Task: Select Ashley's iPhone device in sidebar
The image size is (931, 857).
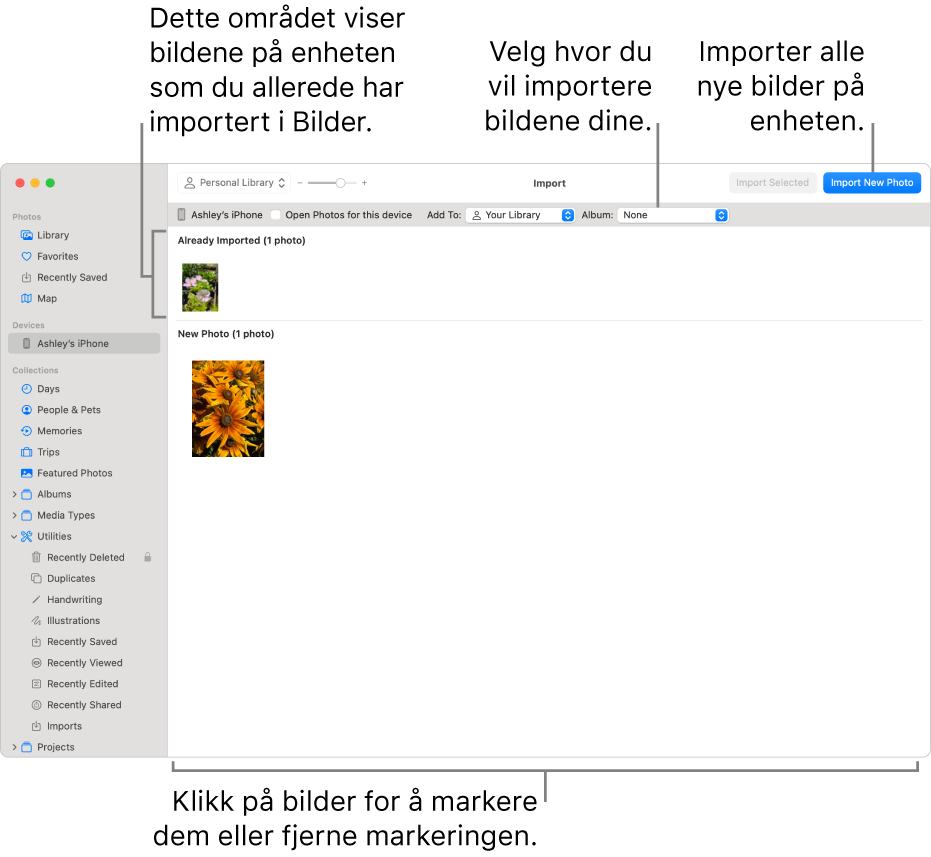Action: [84, 344]
